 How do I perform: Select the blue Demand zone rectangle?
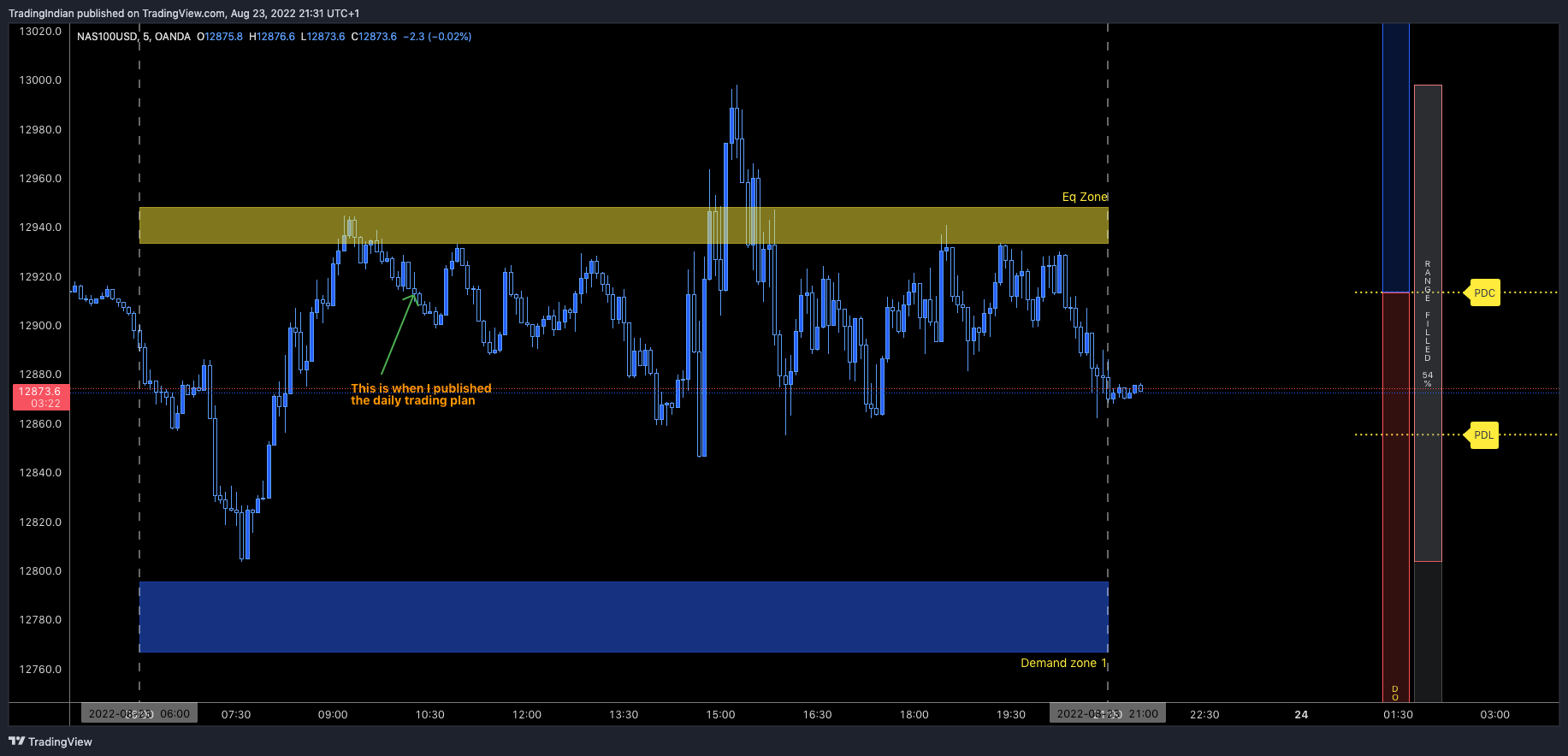tap(624, 617)
